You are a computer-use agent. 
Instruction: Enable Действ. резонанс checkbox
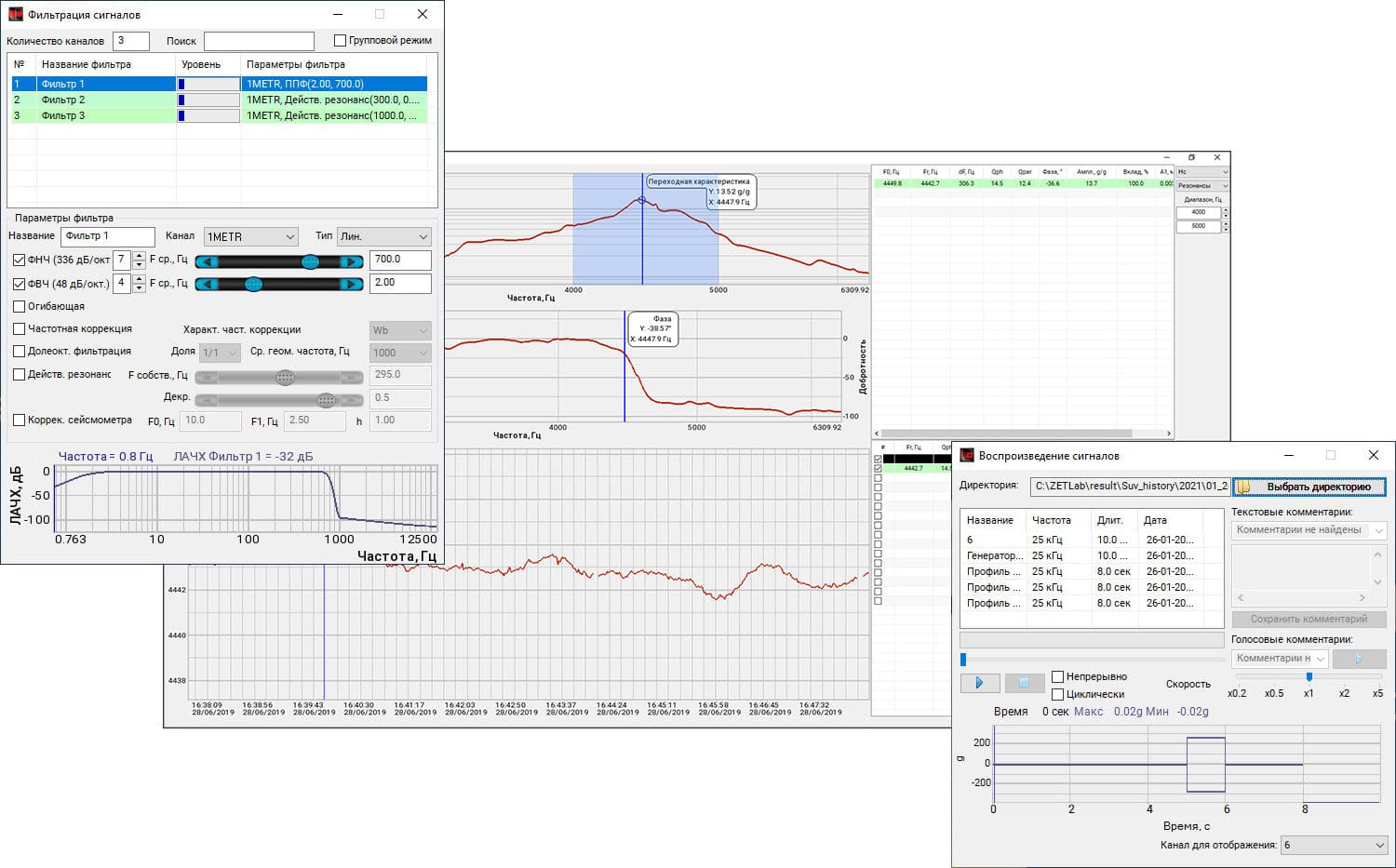19,374
